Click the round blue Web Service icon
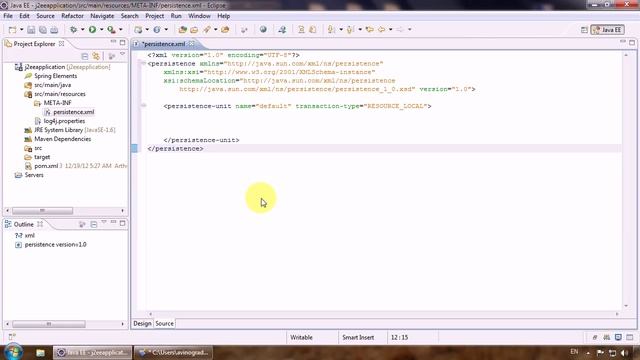This screenshot has width=640, height=360. 157,30
